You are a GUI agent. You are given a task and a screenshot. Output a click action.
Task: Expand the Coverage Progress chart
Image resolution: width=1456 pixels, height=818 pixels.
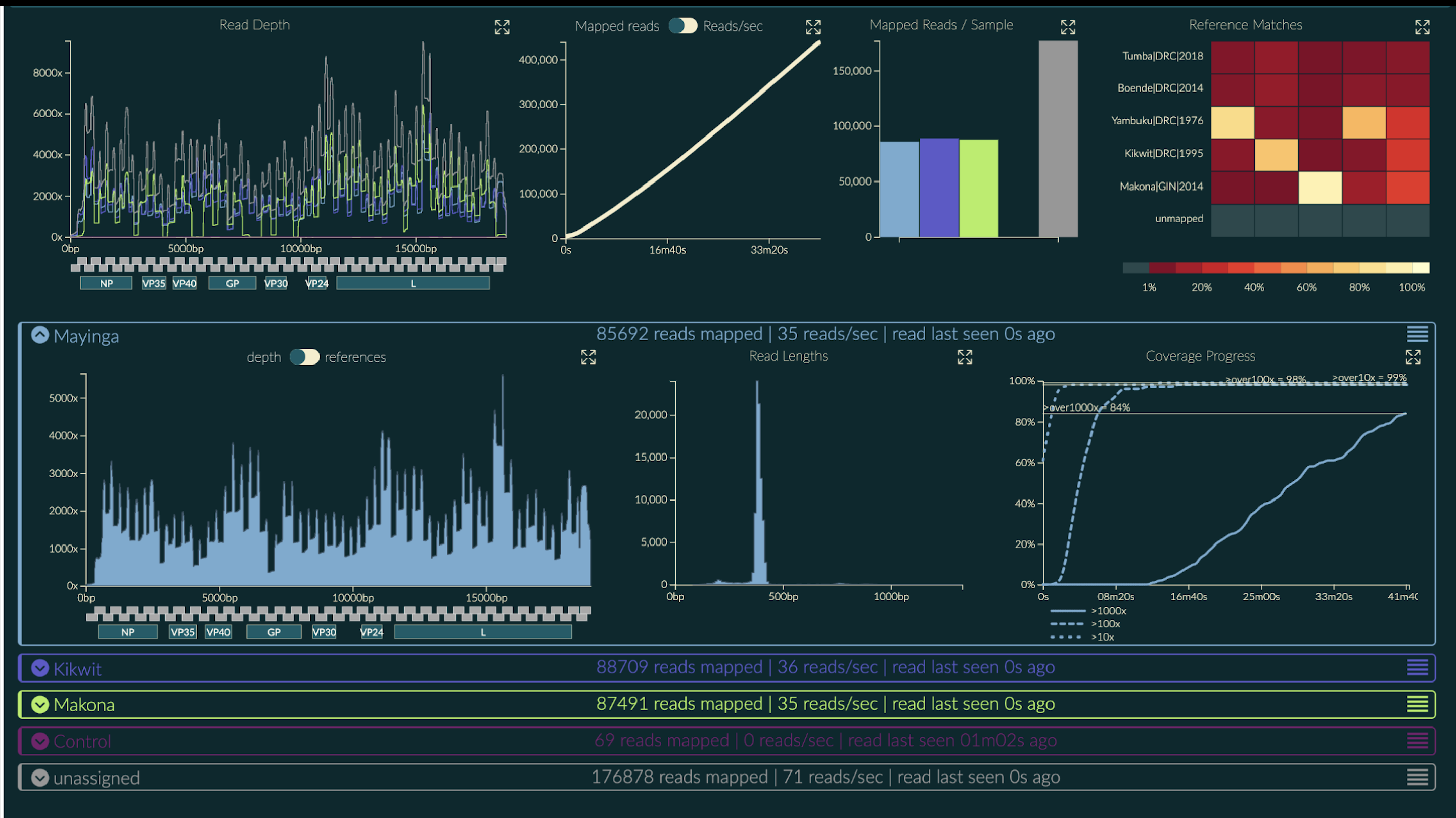(x=1413, y=357)
